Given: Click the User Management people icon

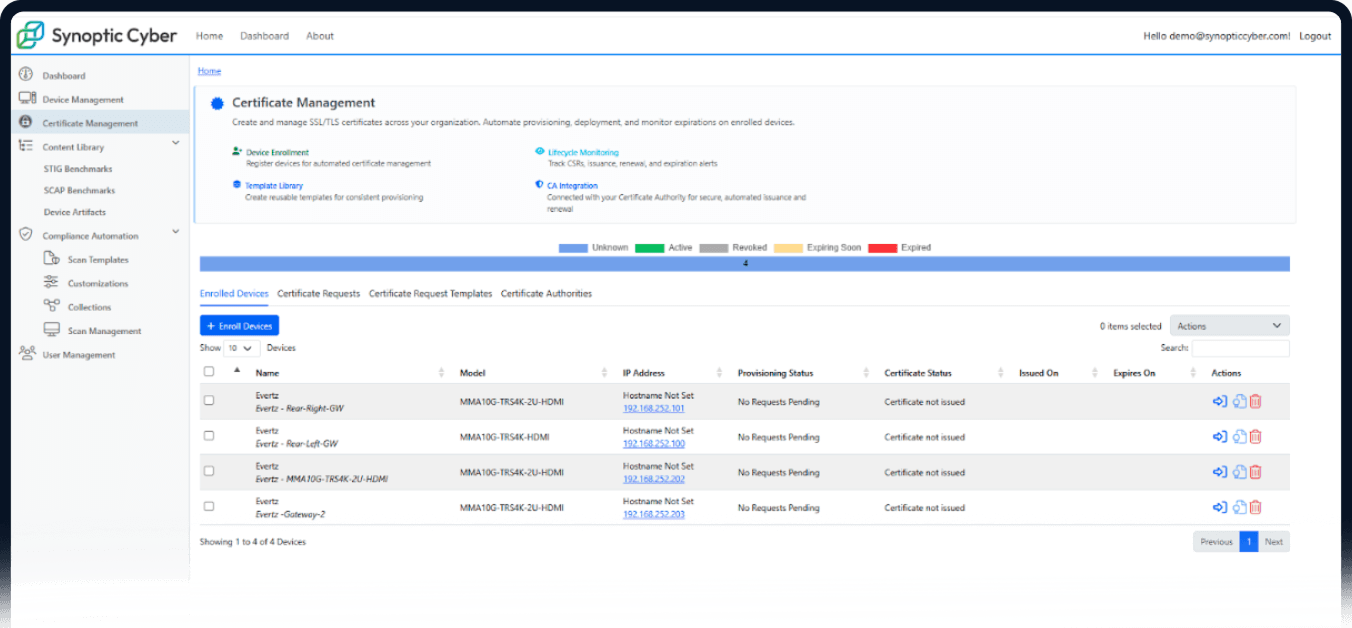Looking at the screenshot, I should [27, 354].
